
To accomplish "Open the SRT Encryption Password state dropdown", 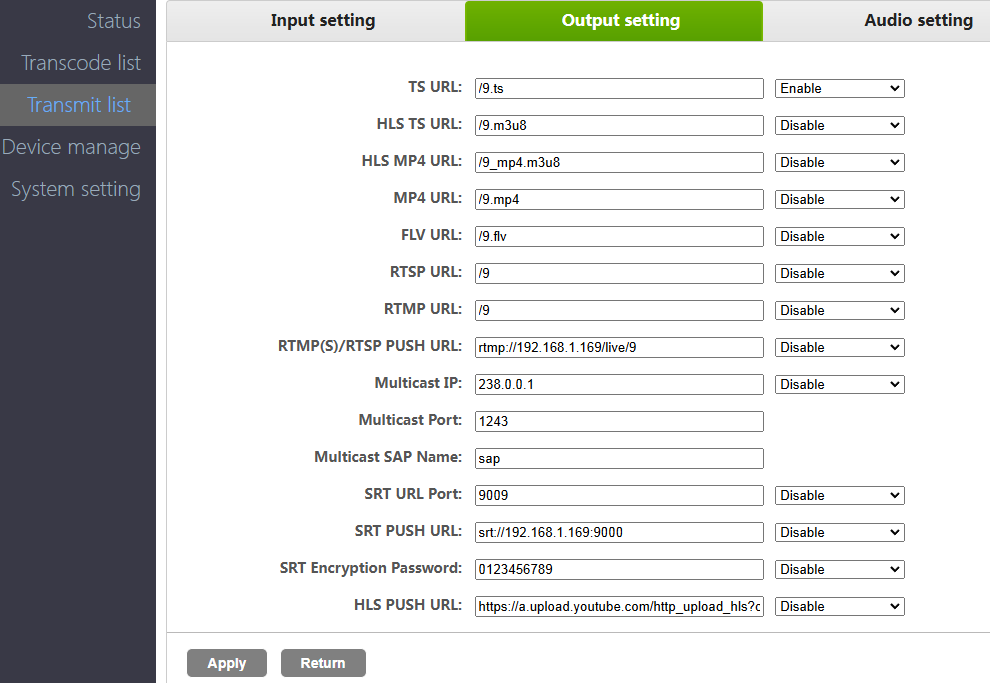I will (x=840, y=569).
